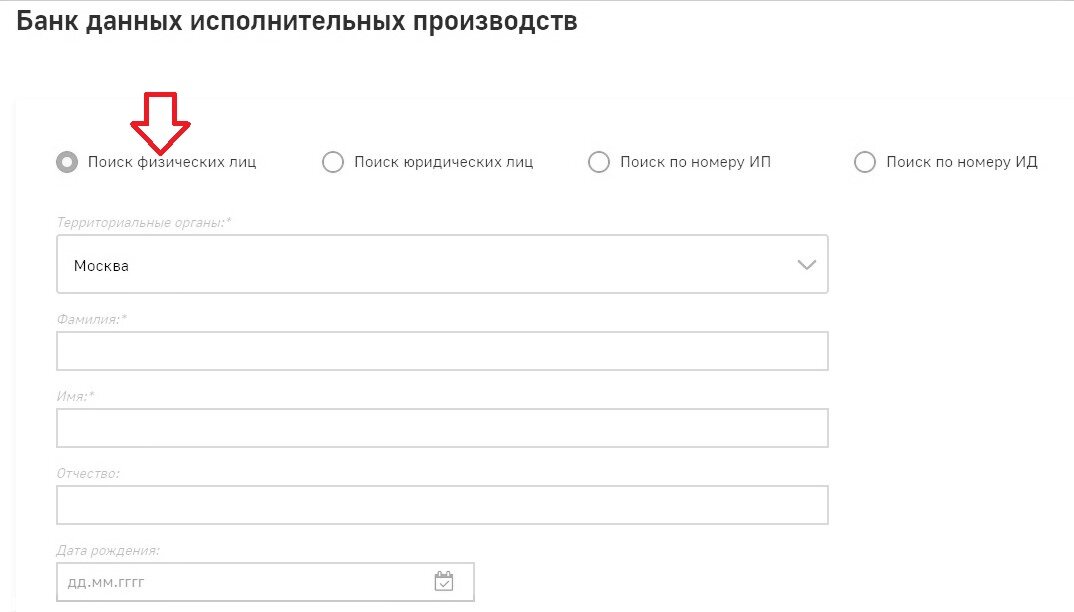Click the 'Поиск по номеру ИП' label text
The height and width of the screenshot is (612, 1074).
click(x=695, y=162)
